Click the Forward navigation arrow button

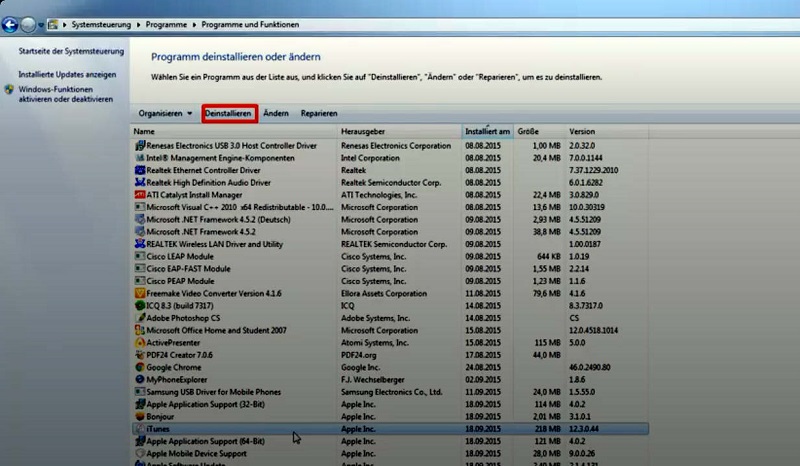click(28, 24)
